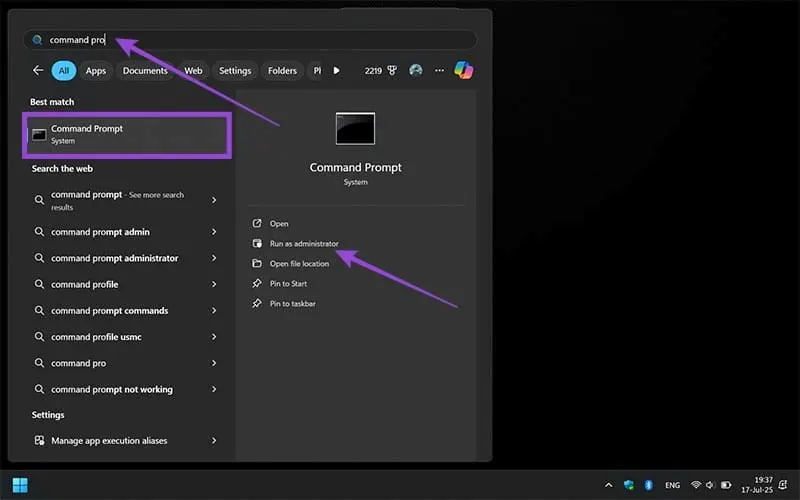
Task: Open web suggestion 'command pro'
Action: (126, 363)
